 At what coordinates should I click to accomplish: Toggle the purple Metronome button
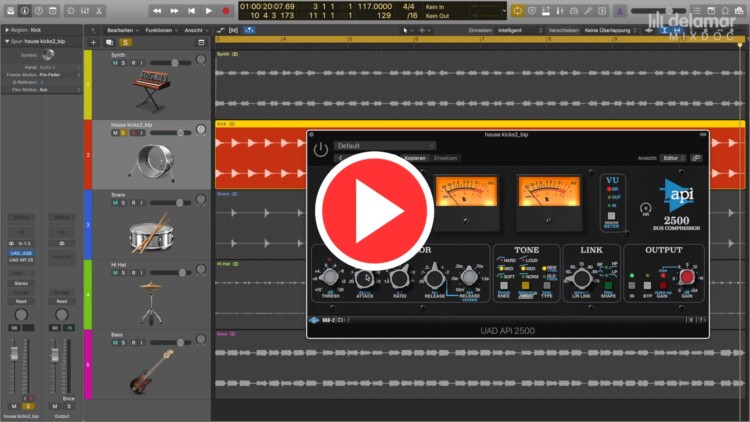(620, 11)
